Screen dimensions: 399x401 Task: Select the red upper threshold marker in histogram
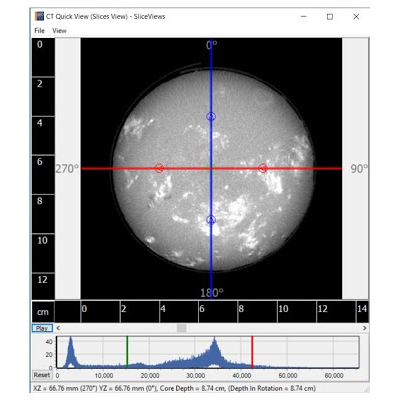(252, 352)
